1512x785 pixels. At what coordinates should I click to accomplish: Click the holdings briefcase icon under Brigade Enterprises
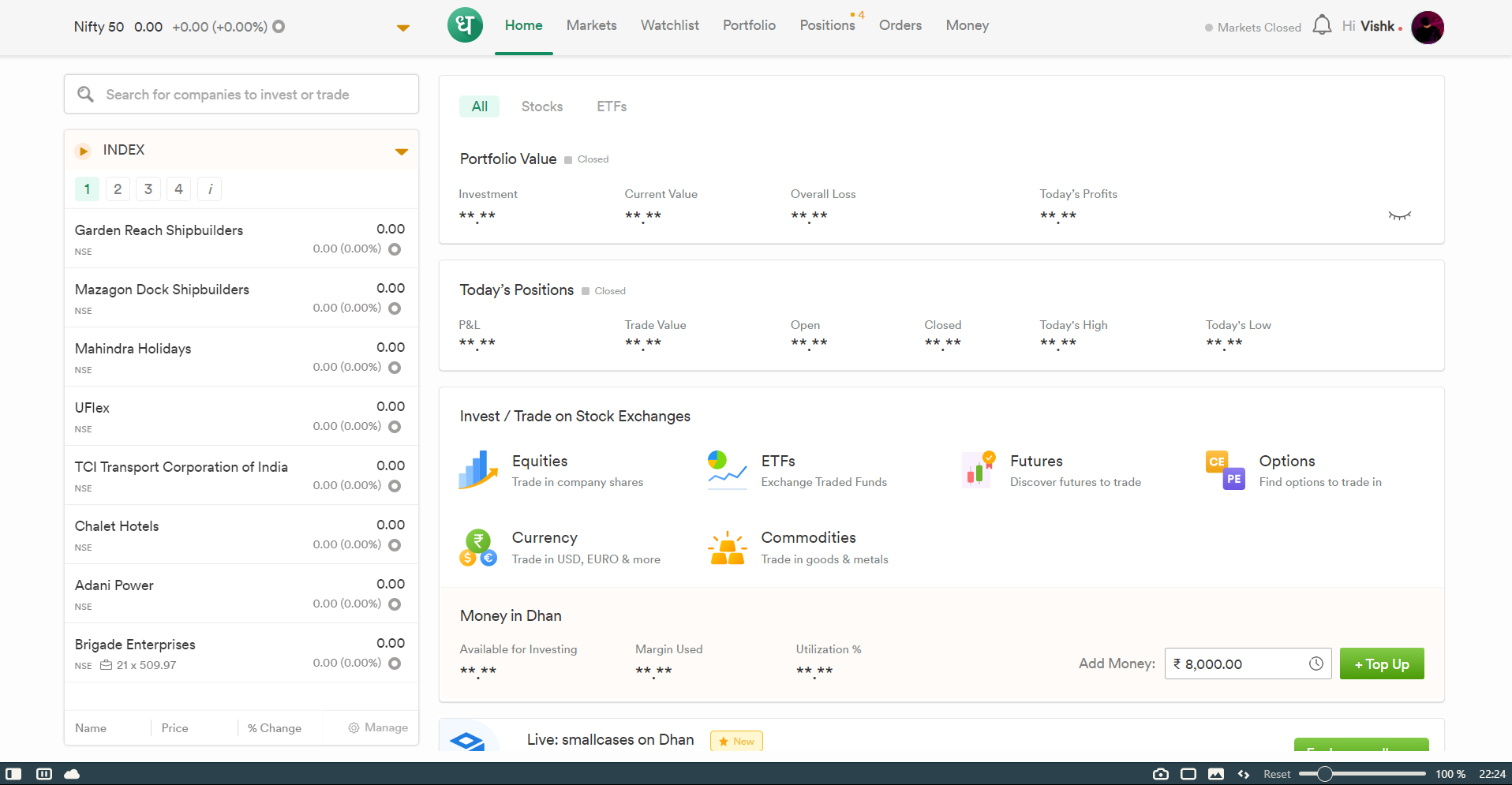(107, 665)
